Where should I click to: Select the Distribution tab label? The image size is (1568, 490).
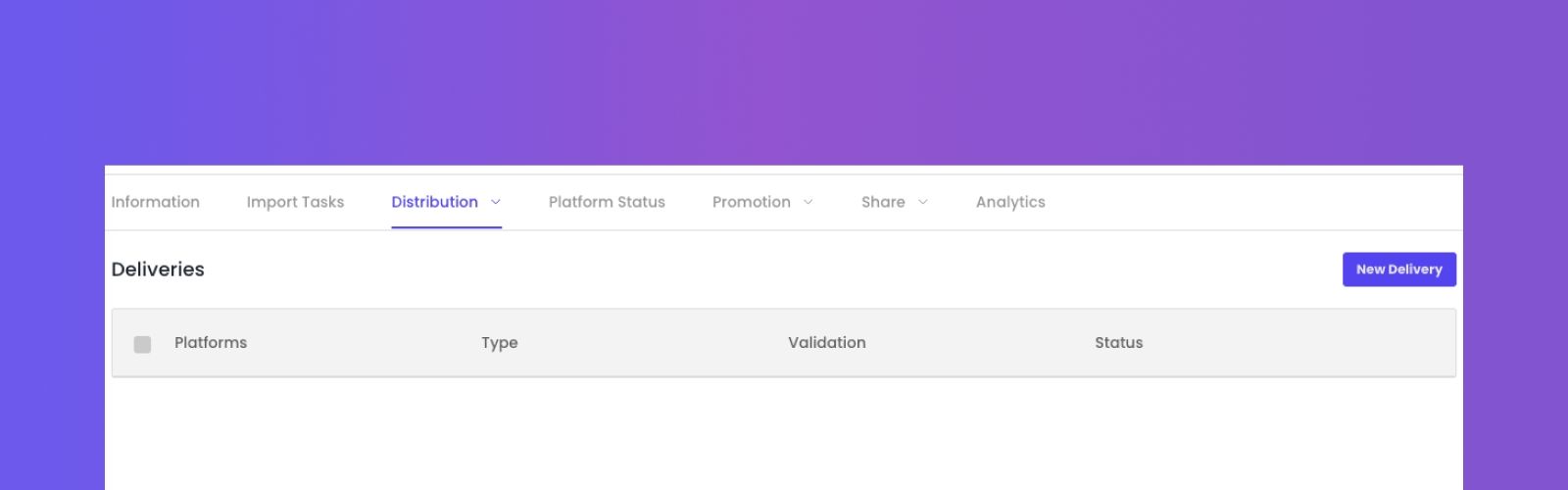pos(434,202)
